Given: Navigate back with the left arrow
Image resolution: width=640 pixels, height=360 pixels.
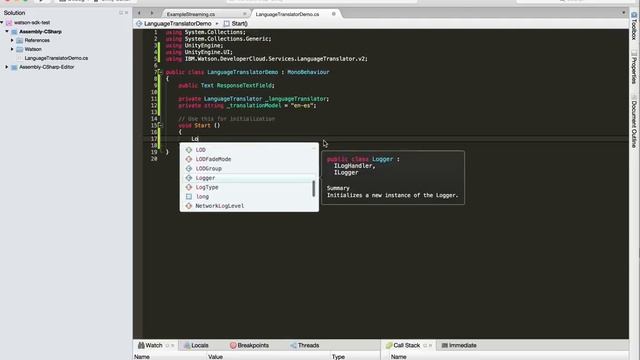Looking at the screenshot, I should (139, 13).
